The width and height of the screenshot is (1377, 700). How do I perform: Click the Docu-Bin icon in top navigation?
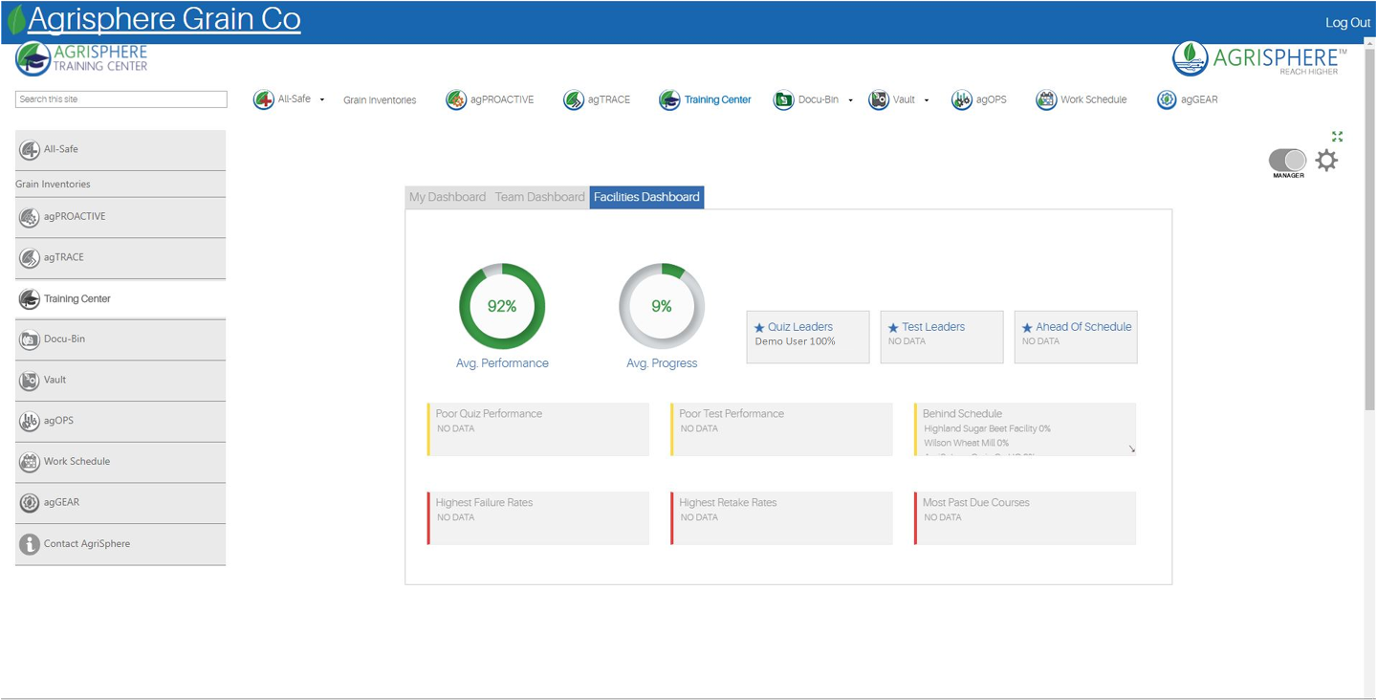tap(783, 100)
